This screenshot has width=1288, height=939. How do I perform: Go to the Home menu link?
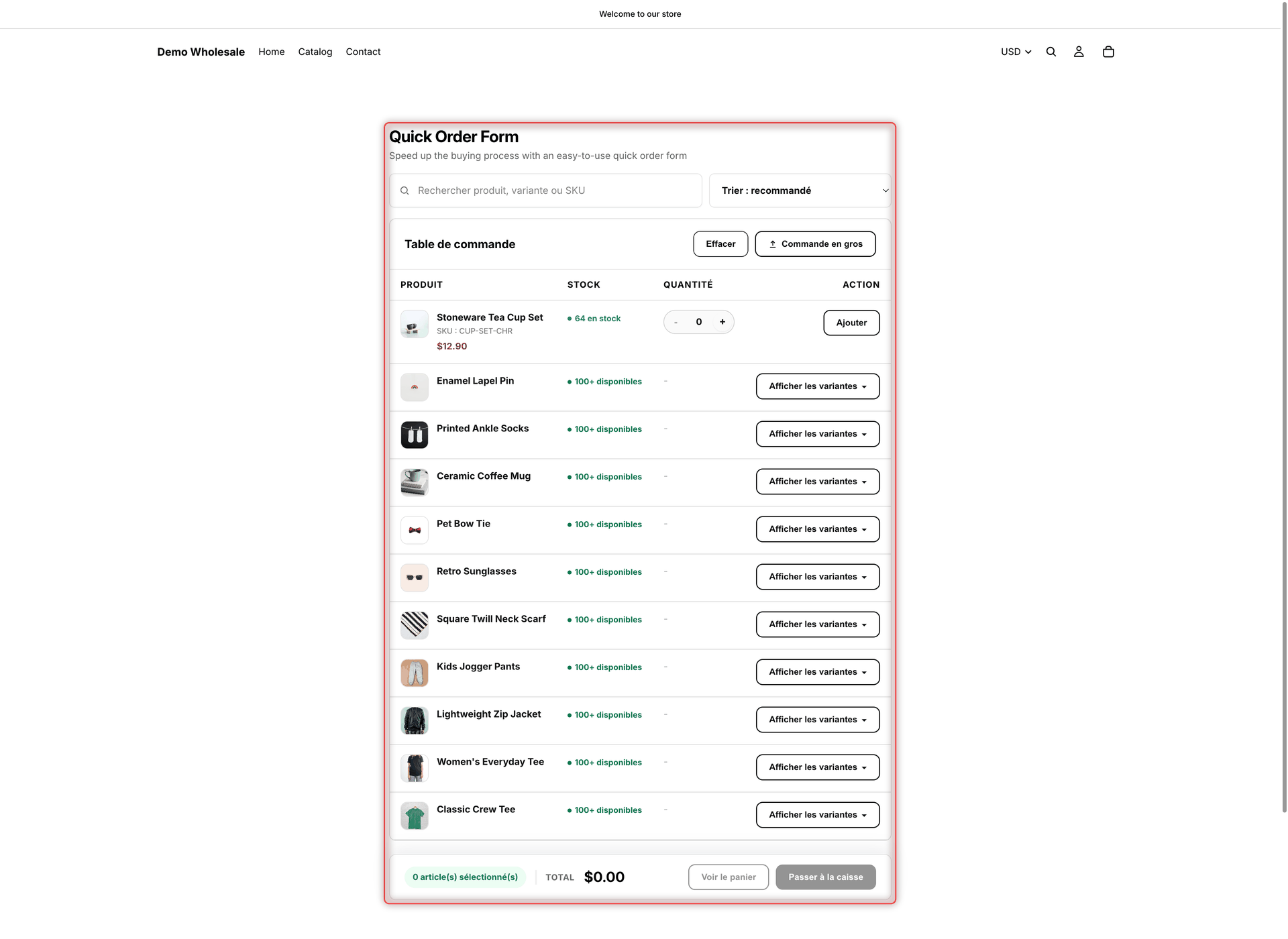(272, 52)
